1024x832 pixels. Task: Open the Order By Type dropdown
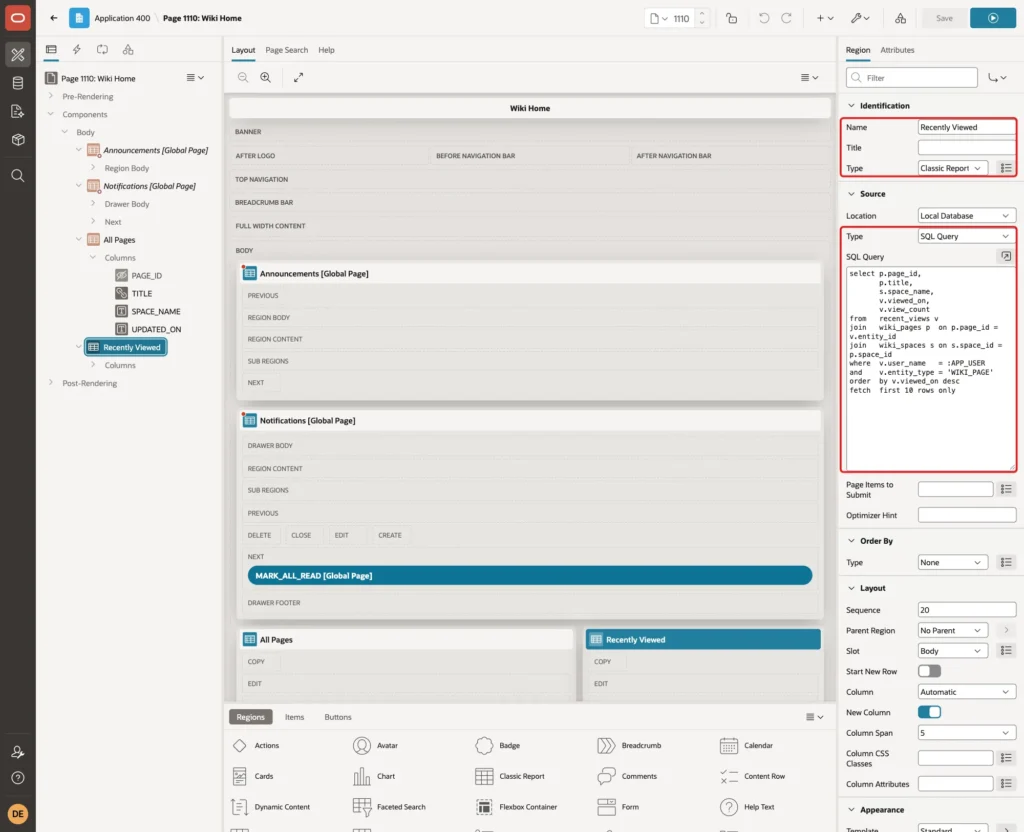[x=952, y=562]
